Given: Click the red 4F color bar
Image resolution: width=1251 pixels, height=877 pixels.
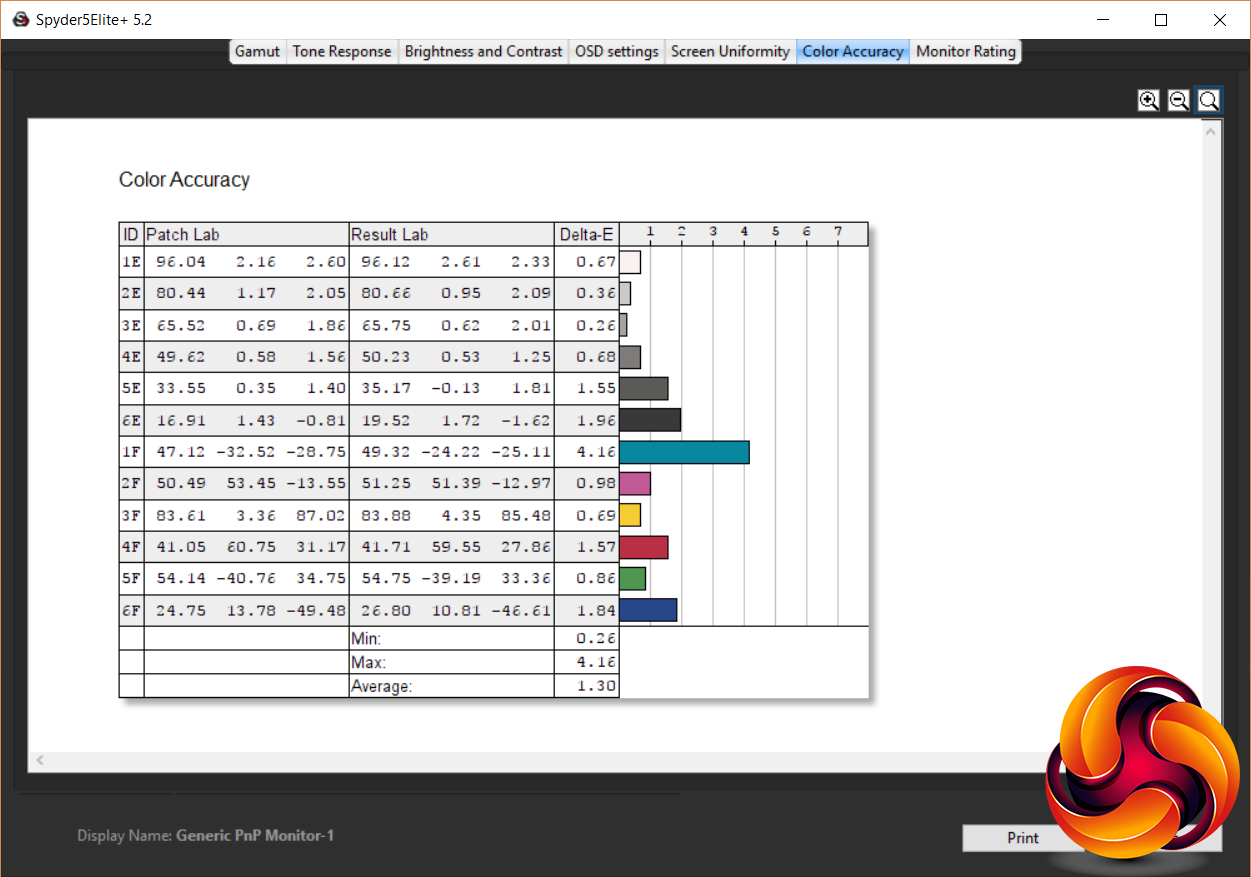Looking at the screenshot, I should point(643,547).
